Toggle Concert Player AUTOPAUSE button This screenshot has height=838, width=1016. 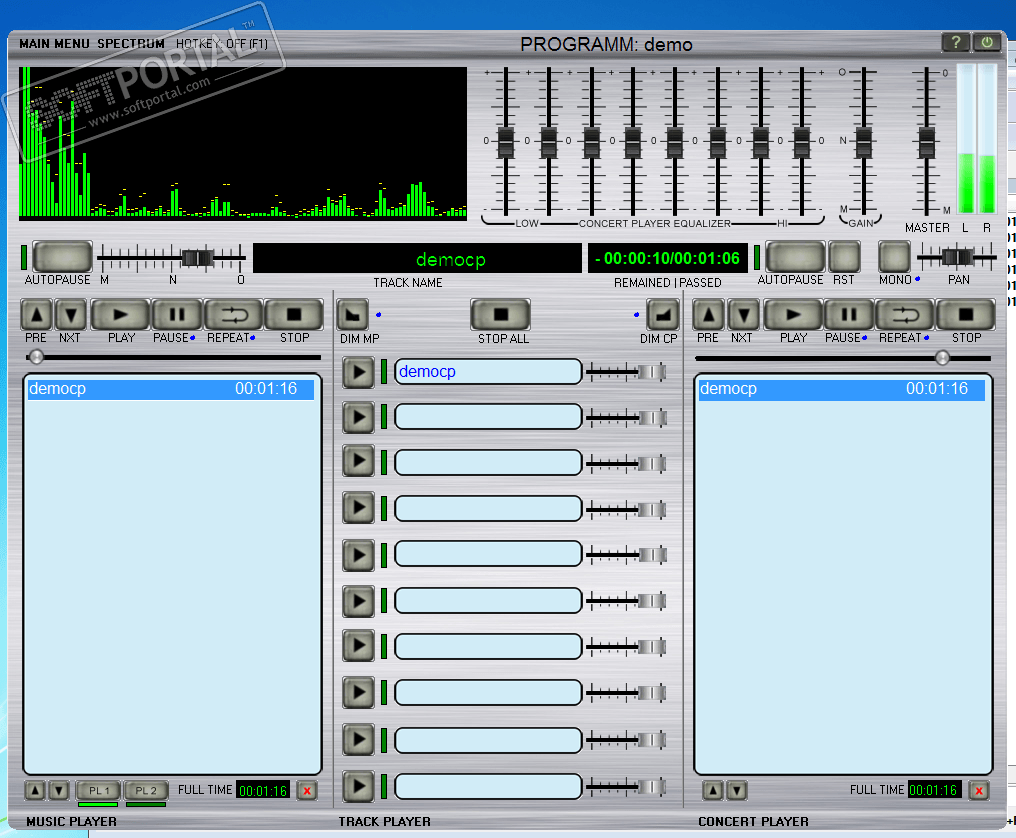pos(795,257)
